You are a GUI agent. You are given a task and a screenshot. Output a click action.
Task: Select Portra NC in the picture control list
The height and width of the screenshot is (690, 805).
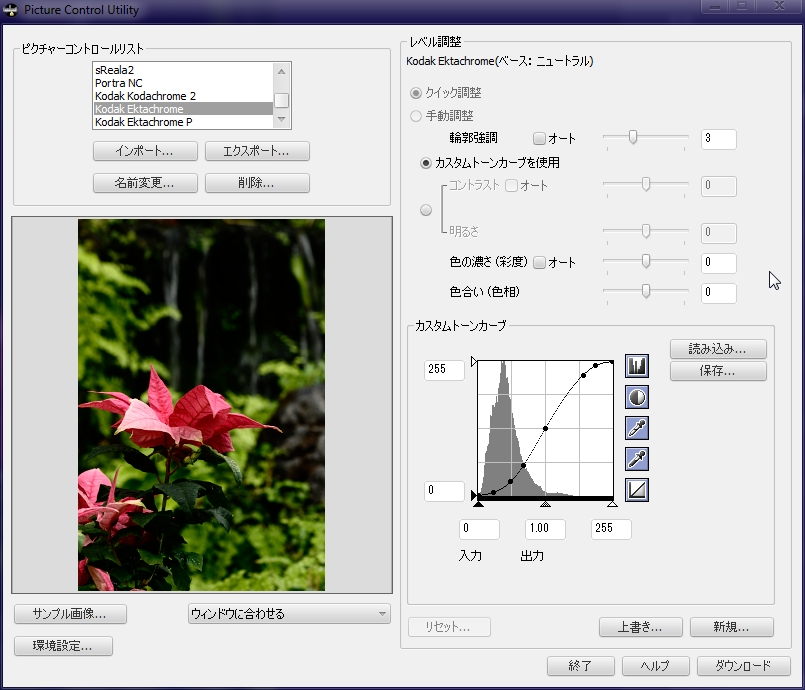[x=119, y=83]
